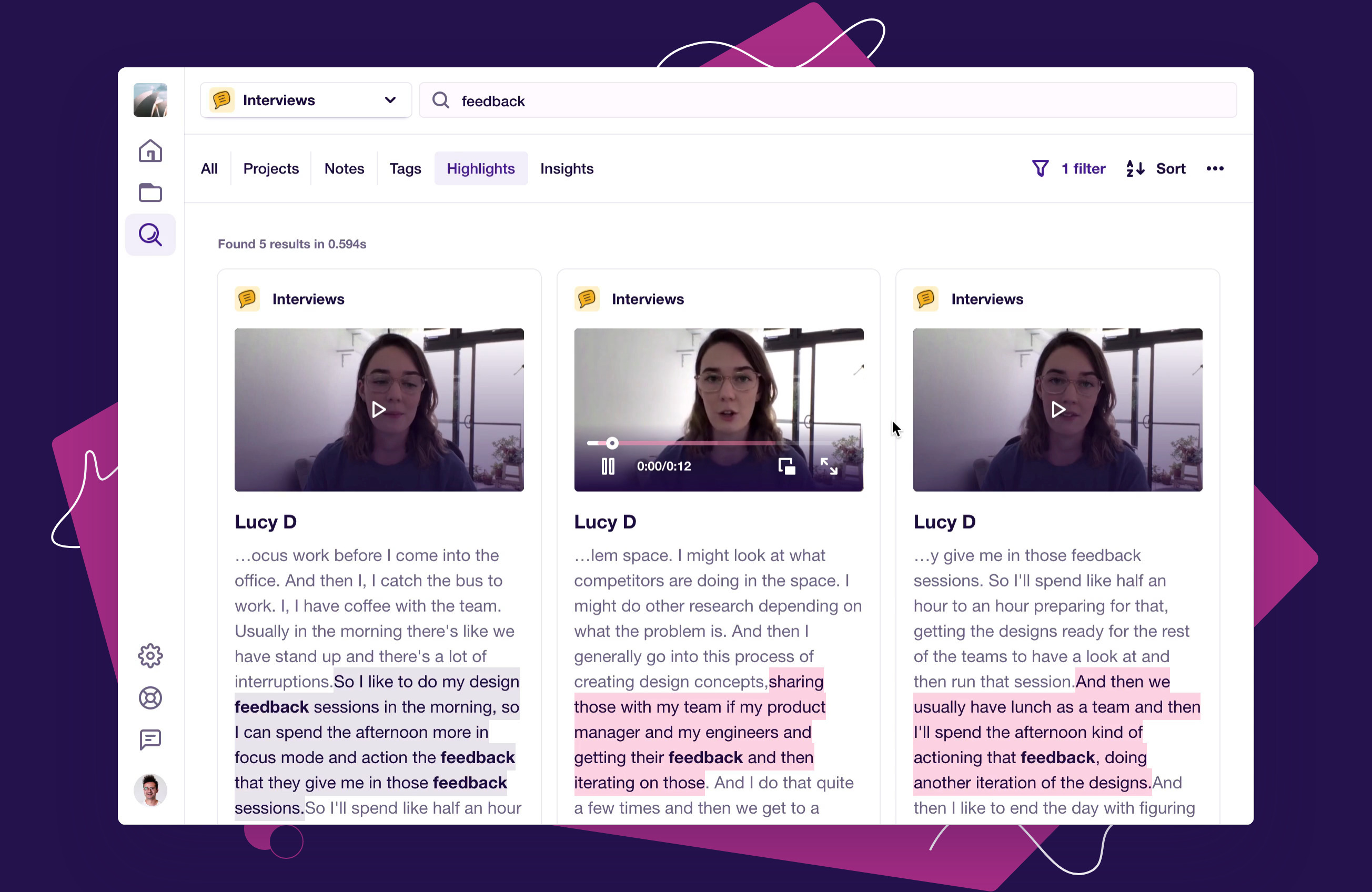Pause the playing Lucy D video

coord(608,466)
